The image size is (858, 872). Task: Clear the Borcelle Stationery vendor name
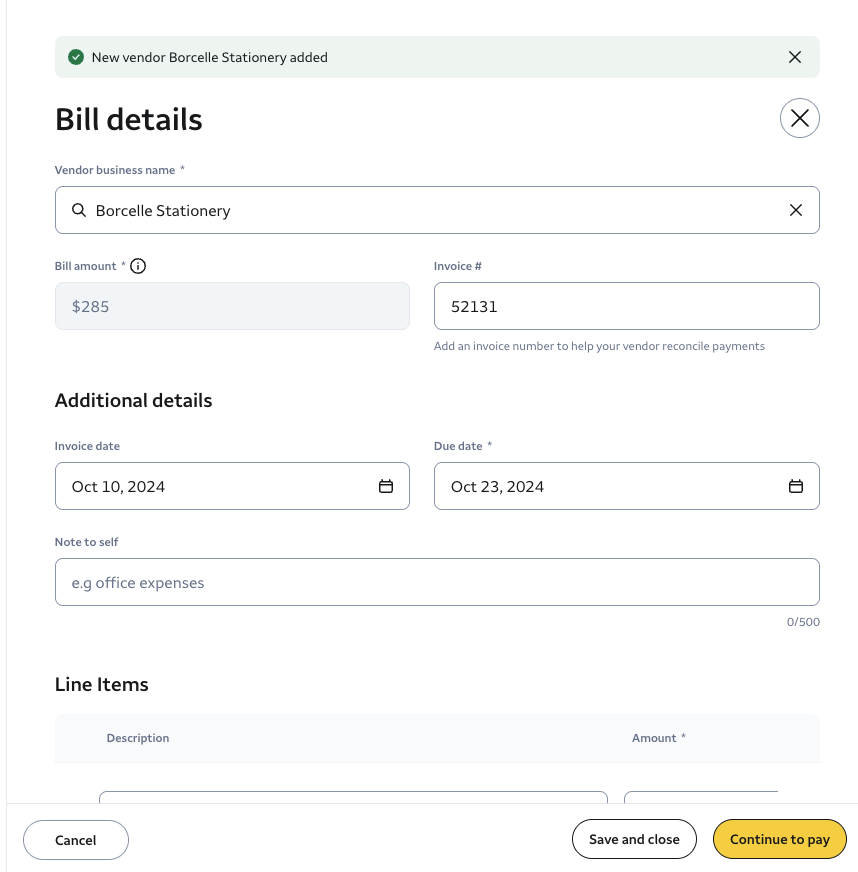(x=796, y=210)
